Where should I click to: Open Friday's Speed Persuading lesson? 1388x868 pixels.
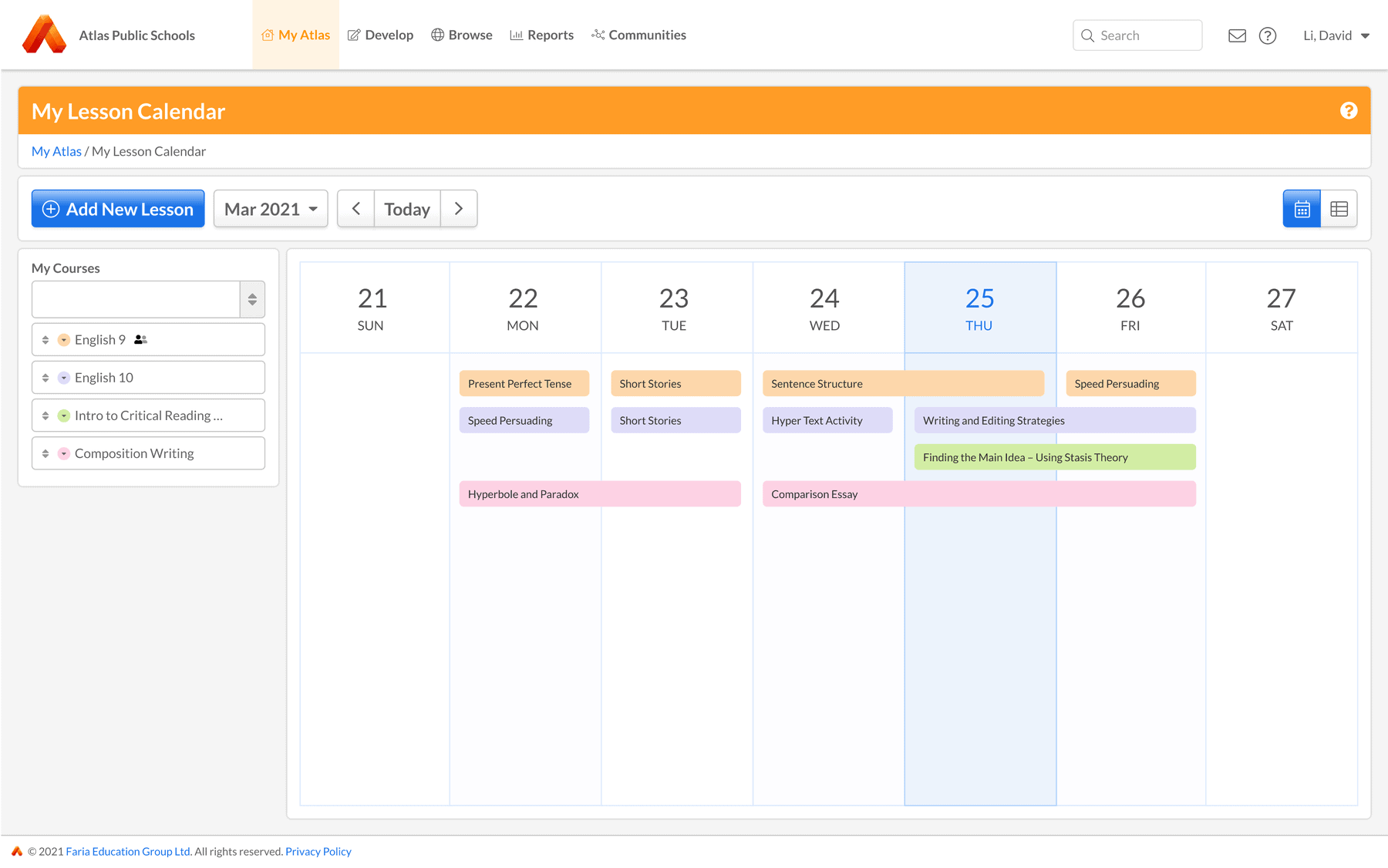(1130, 383)
